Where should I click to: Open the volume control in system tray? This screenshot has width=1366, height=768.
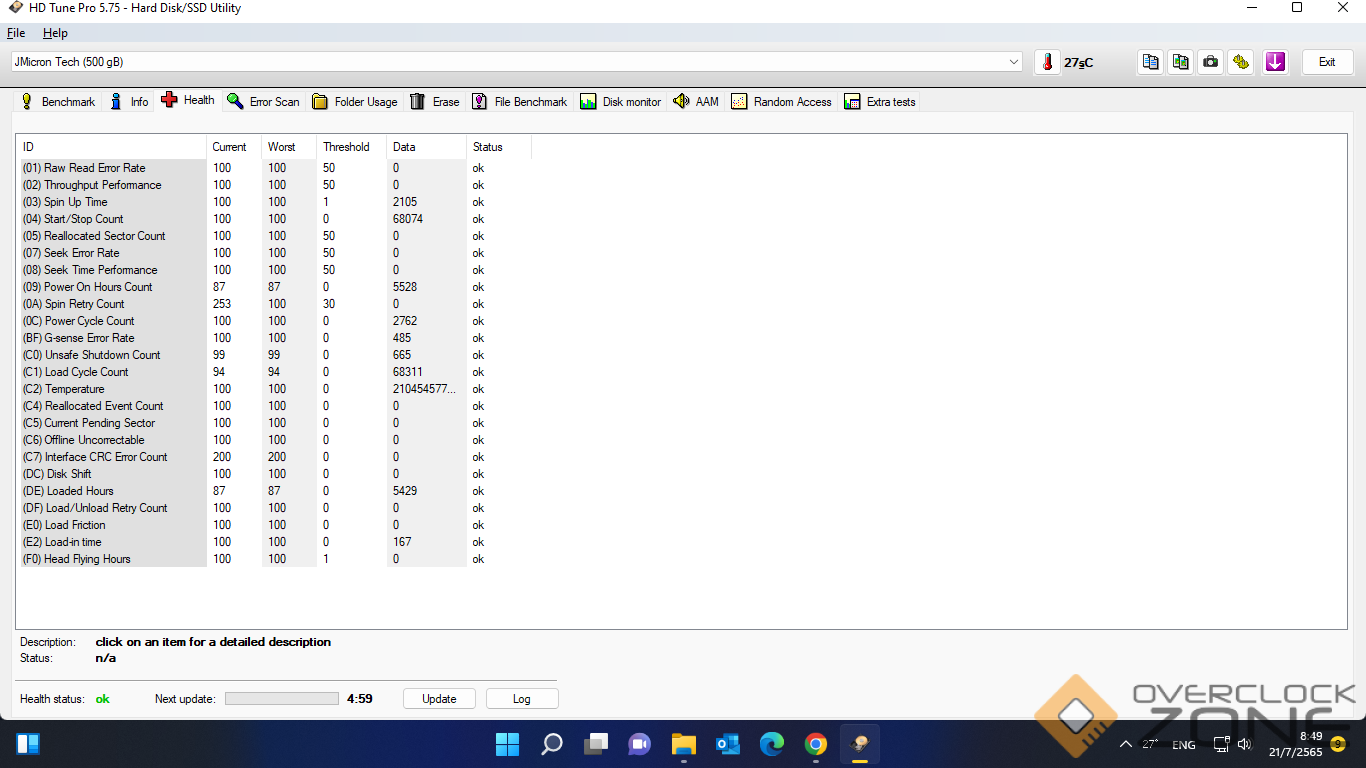1244,745
